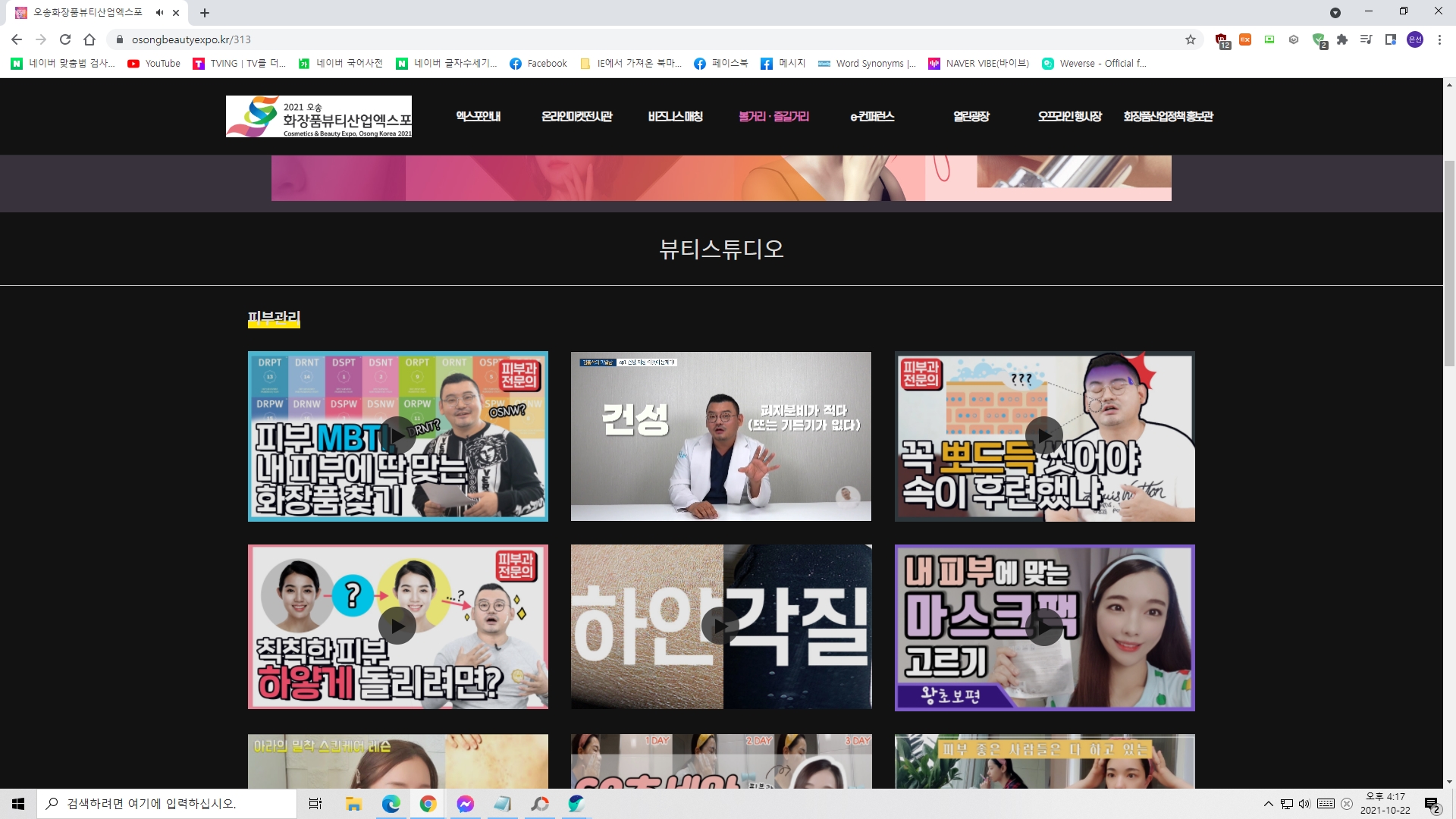Image resolution: width=1456 pixels, height=819 pixels.
Task: Open the YouTube bookmark
Action: [x=154, y=64]
